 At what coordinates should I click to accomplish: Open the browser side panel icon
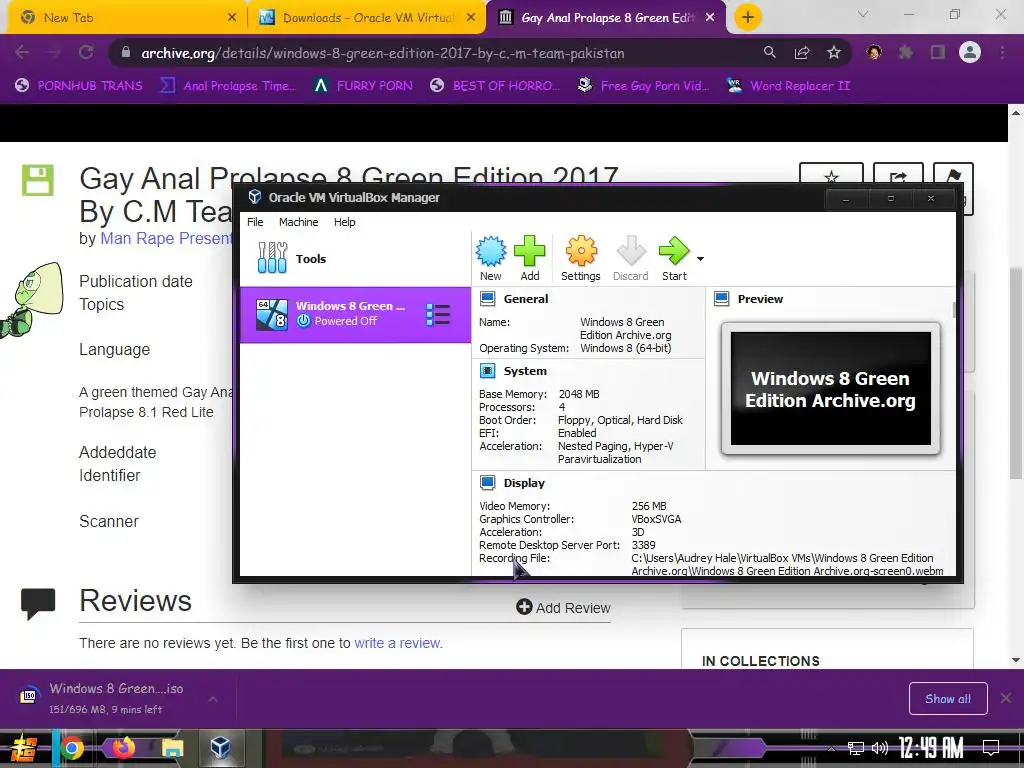point(938,52)
